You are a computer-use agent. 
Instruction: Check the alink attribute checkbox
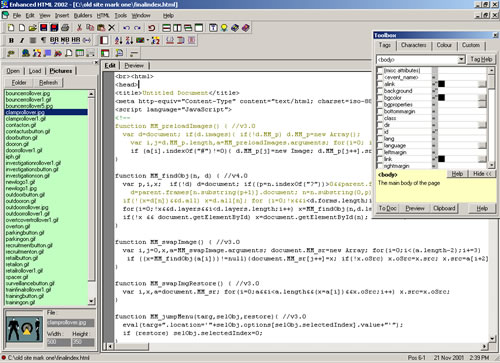tap(380, 84)
